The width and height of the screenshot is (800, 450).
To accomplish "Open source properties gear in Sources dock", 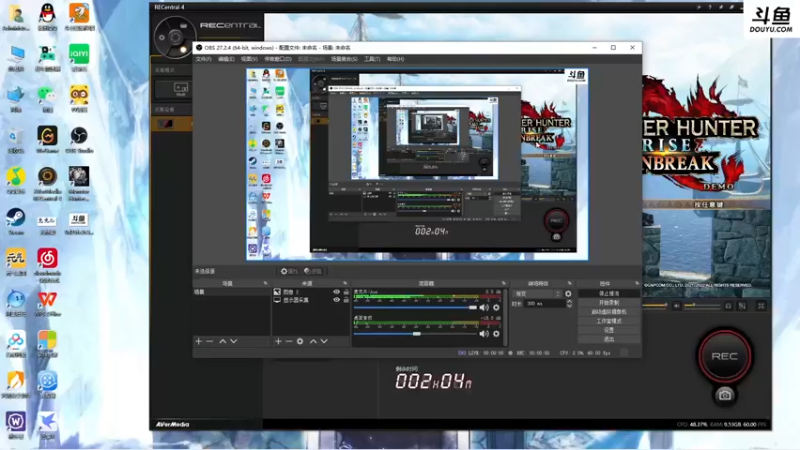I will coord(300,341).
